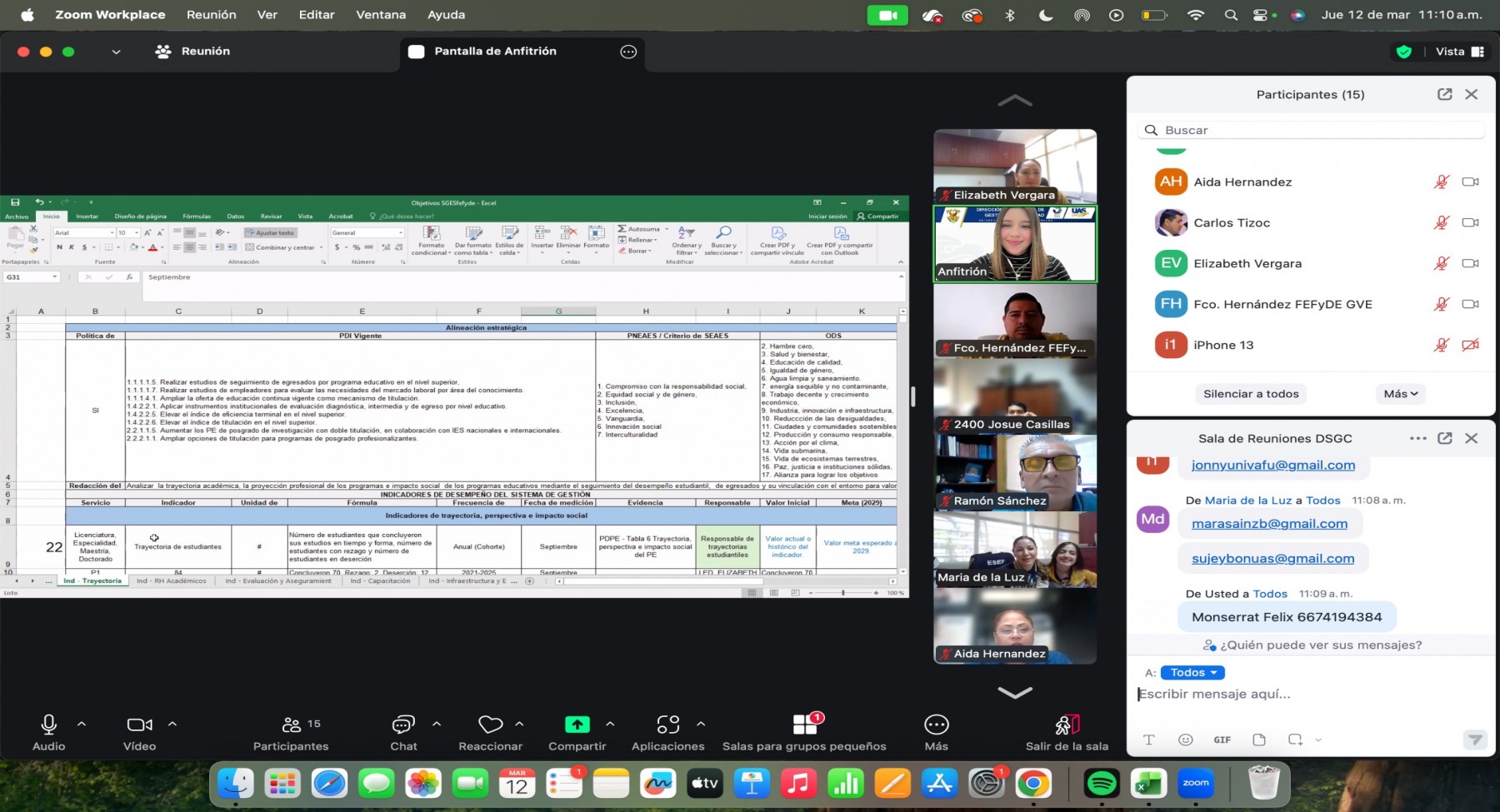Open Aplicaciones from the Zoom toolbar
Viewport: 1500px width, 812px height.
[667, 725]
